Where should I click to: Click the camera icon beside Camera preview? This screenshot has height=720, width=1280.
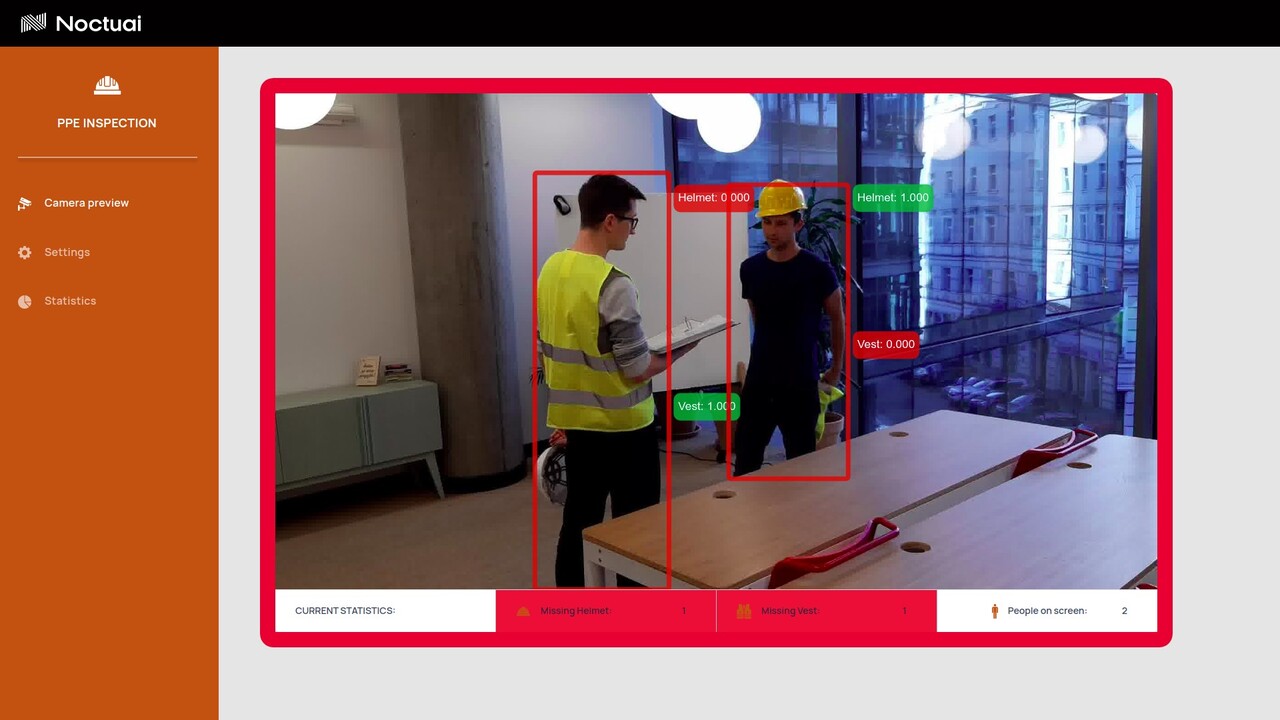(25, 203)
